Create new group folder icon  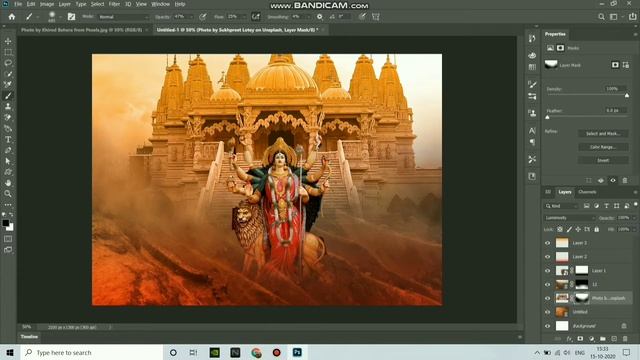pyautogui.click(x=603, y=339)
